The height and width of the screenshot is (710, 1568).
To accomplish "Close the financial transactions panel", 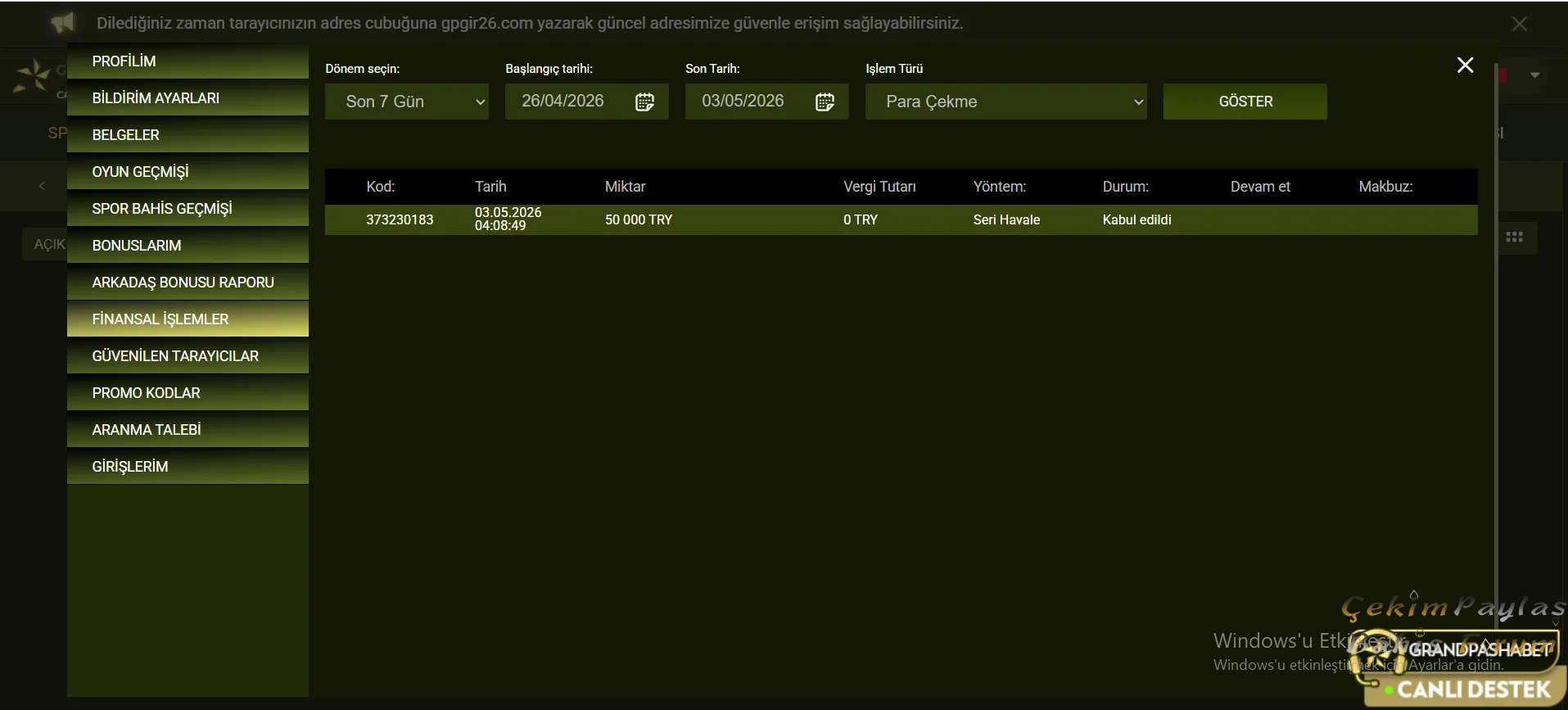I will 1465,65.
